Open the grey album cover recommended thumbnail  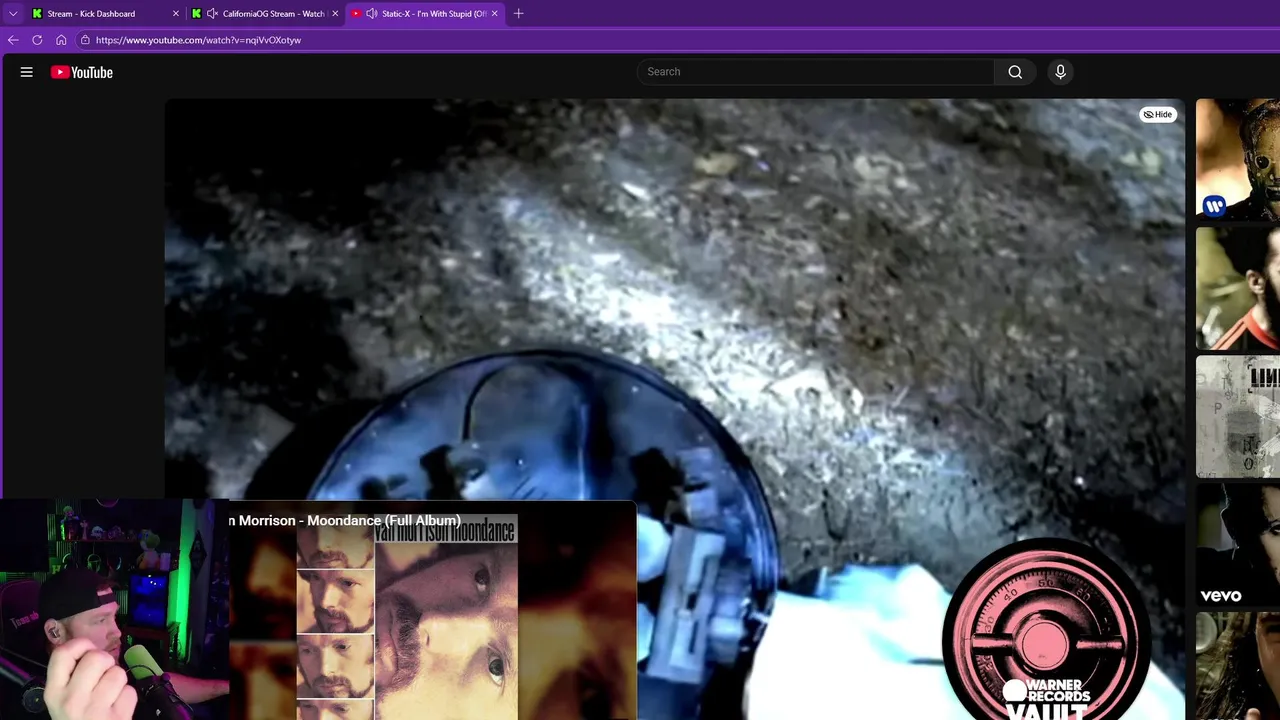[1238, 417]
